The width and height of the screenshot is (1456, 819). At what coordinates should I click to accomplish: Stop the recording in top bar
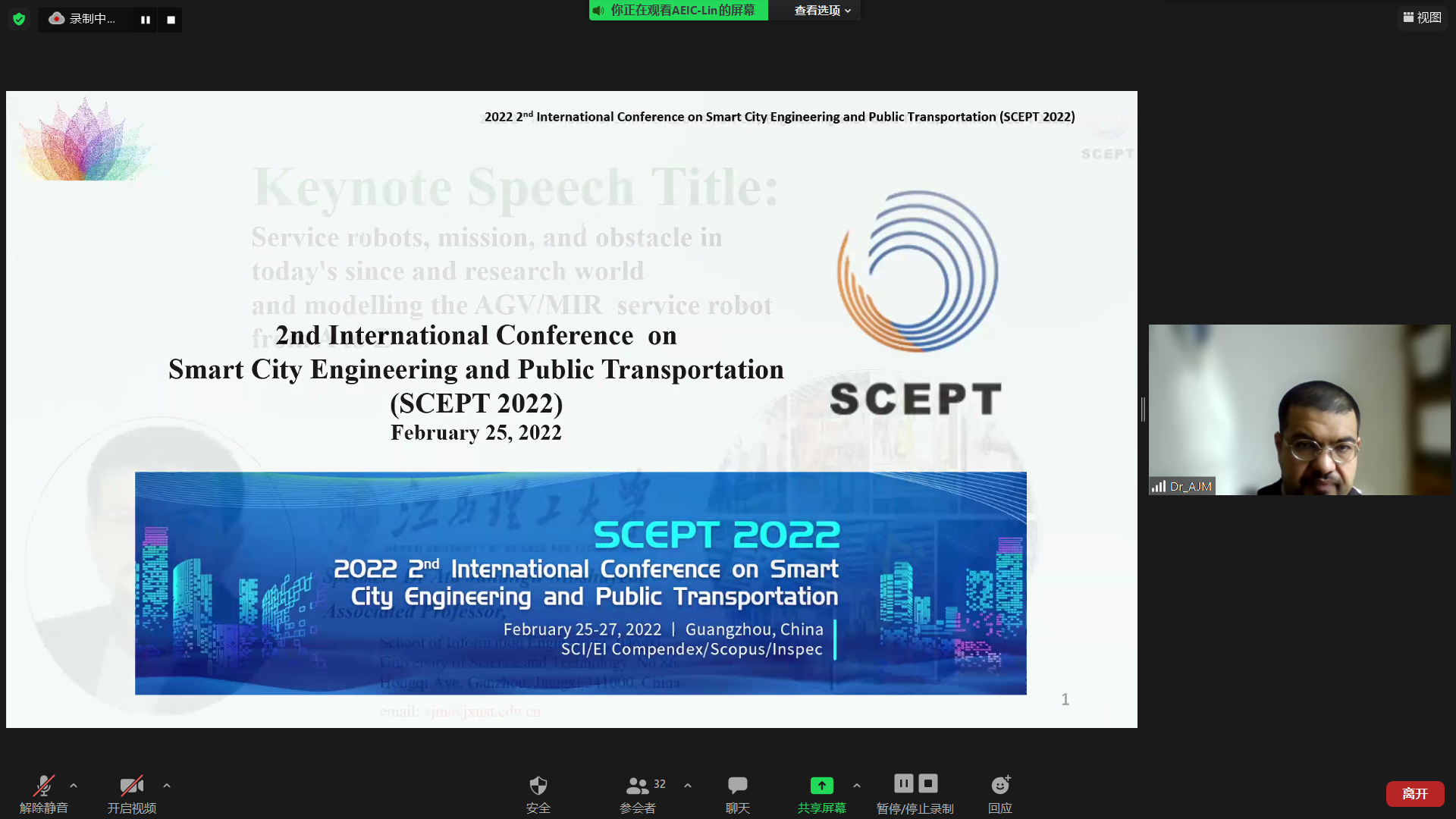tap(171, 20)
